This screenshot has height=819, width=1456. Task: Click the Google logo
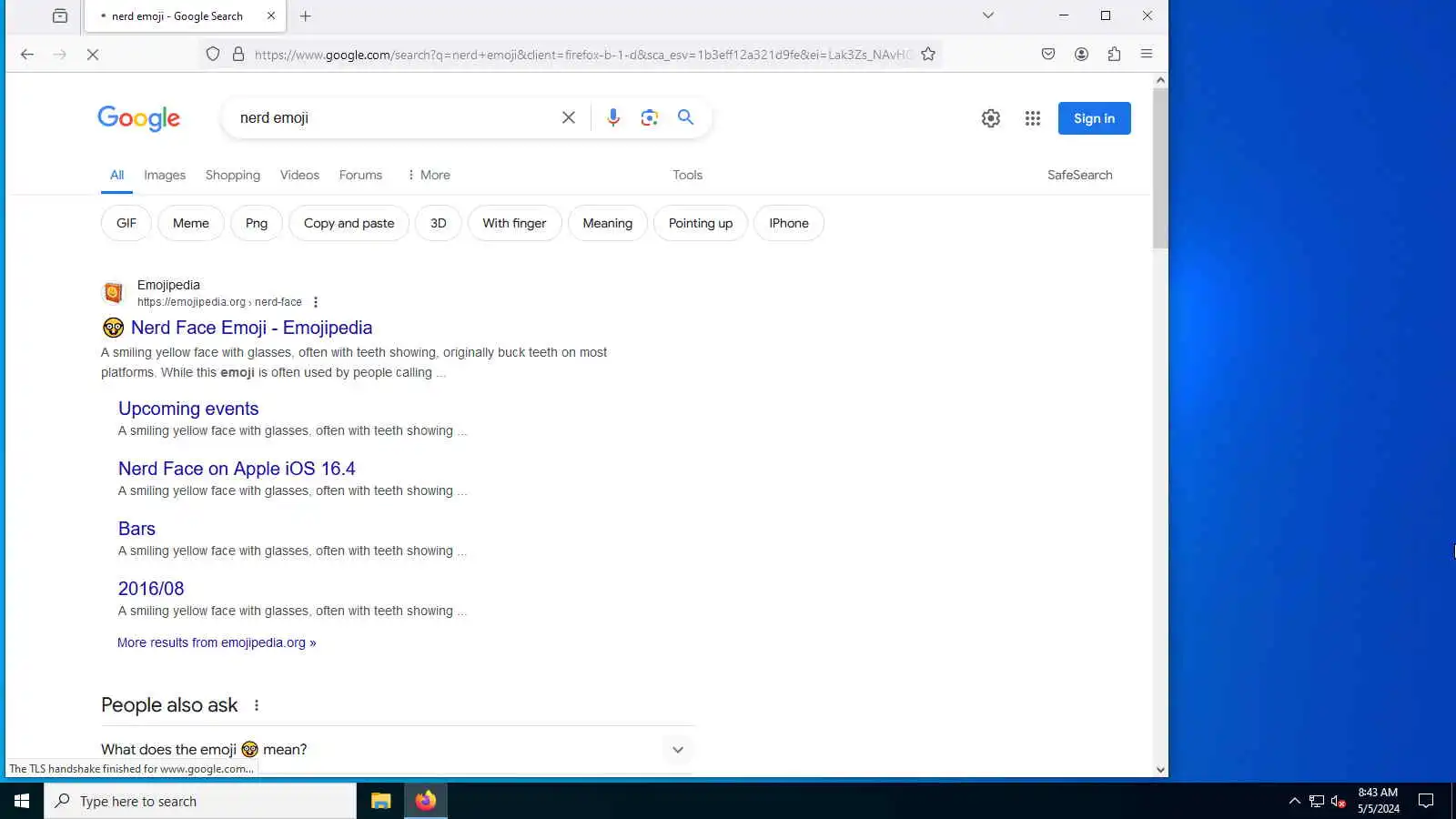pos(139,118)
